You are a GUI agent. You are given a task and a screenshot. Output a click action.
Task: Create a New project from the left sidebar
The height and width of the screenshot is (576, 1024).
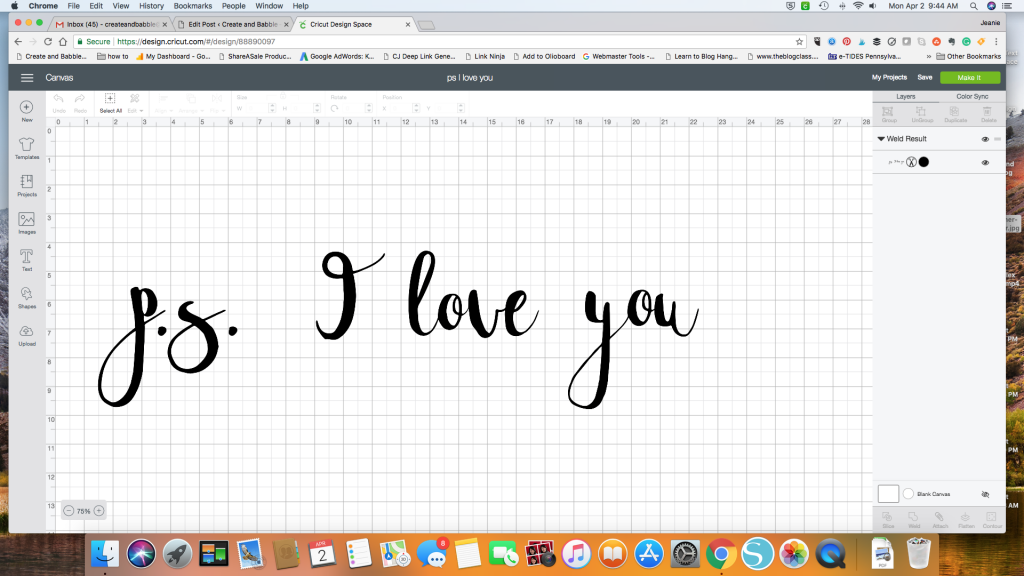point(27,110)
